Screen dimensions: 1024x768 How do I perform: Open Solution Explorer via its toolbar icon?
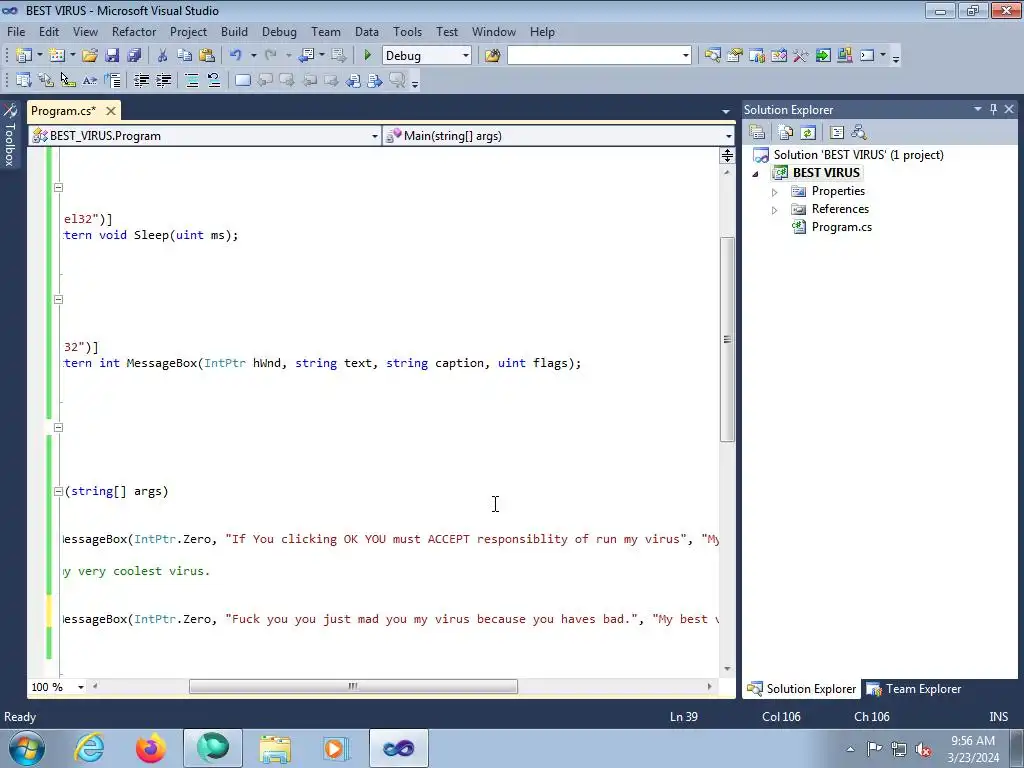[x=712, y=56]
